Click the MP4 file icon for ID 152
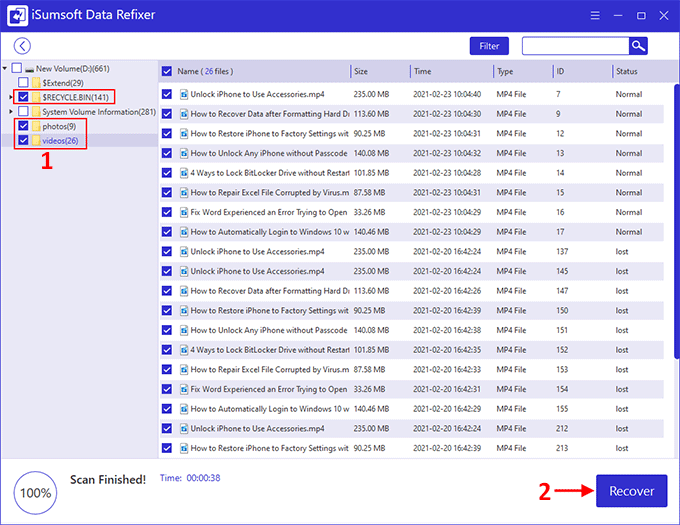The height and width of the screenshot is (525, 680). [x=184, y=350]
